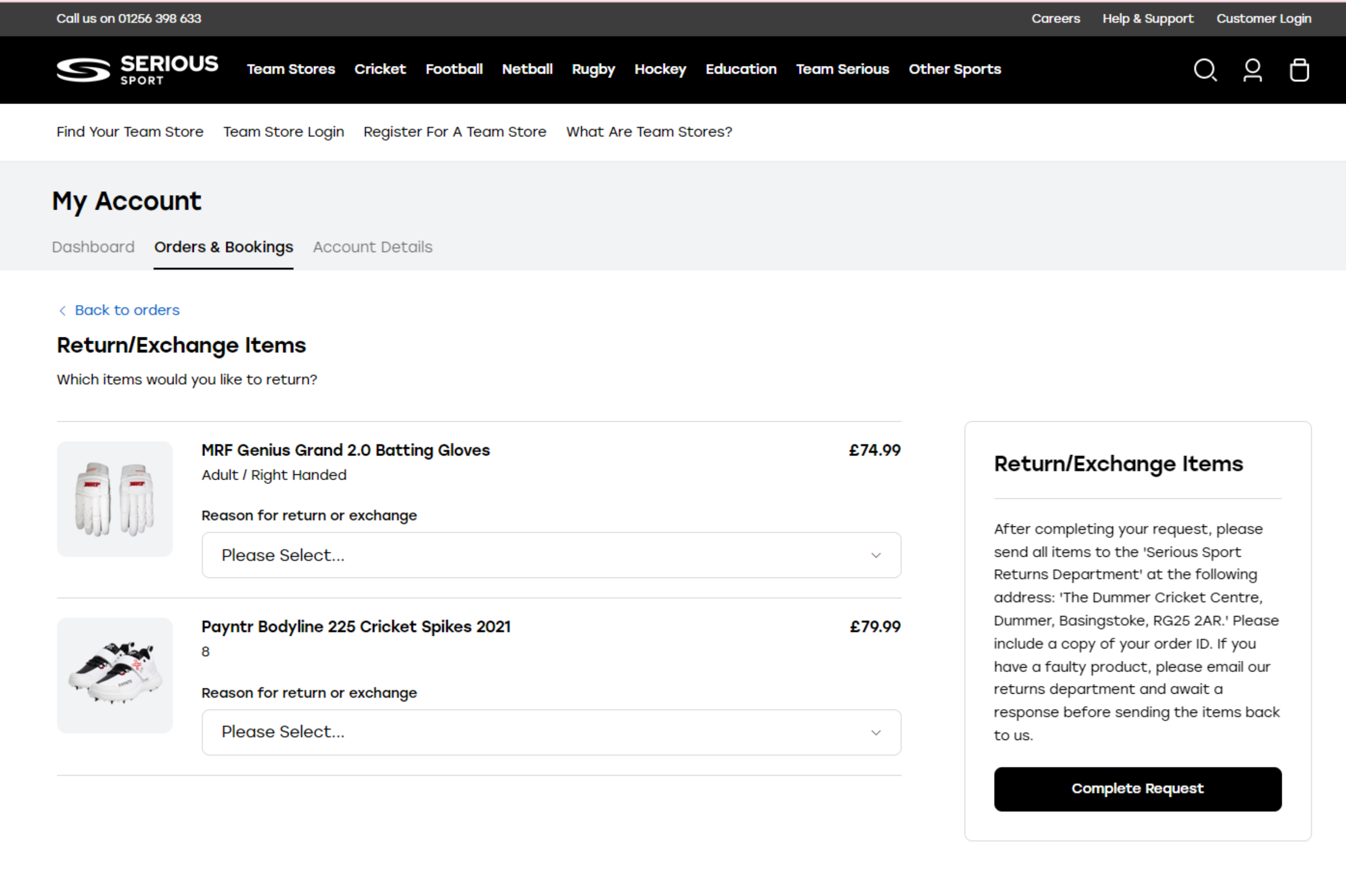The image size is (1346, 896).
Task: Switch to Account Details tab
Action: 372,247
